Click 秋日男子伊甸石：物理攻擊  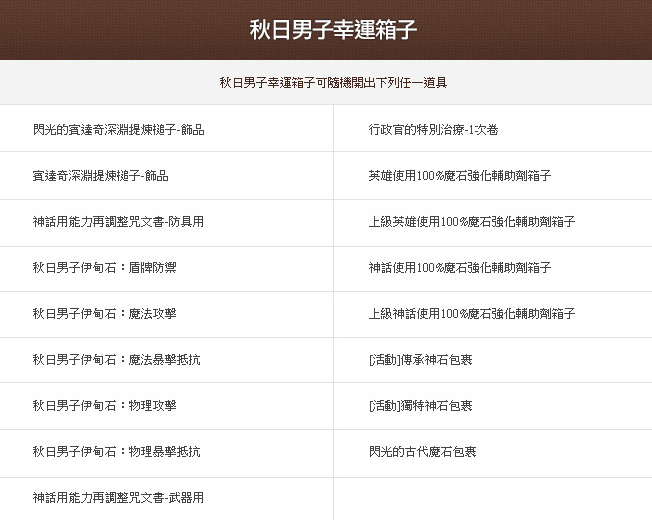point(105,406)
